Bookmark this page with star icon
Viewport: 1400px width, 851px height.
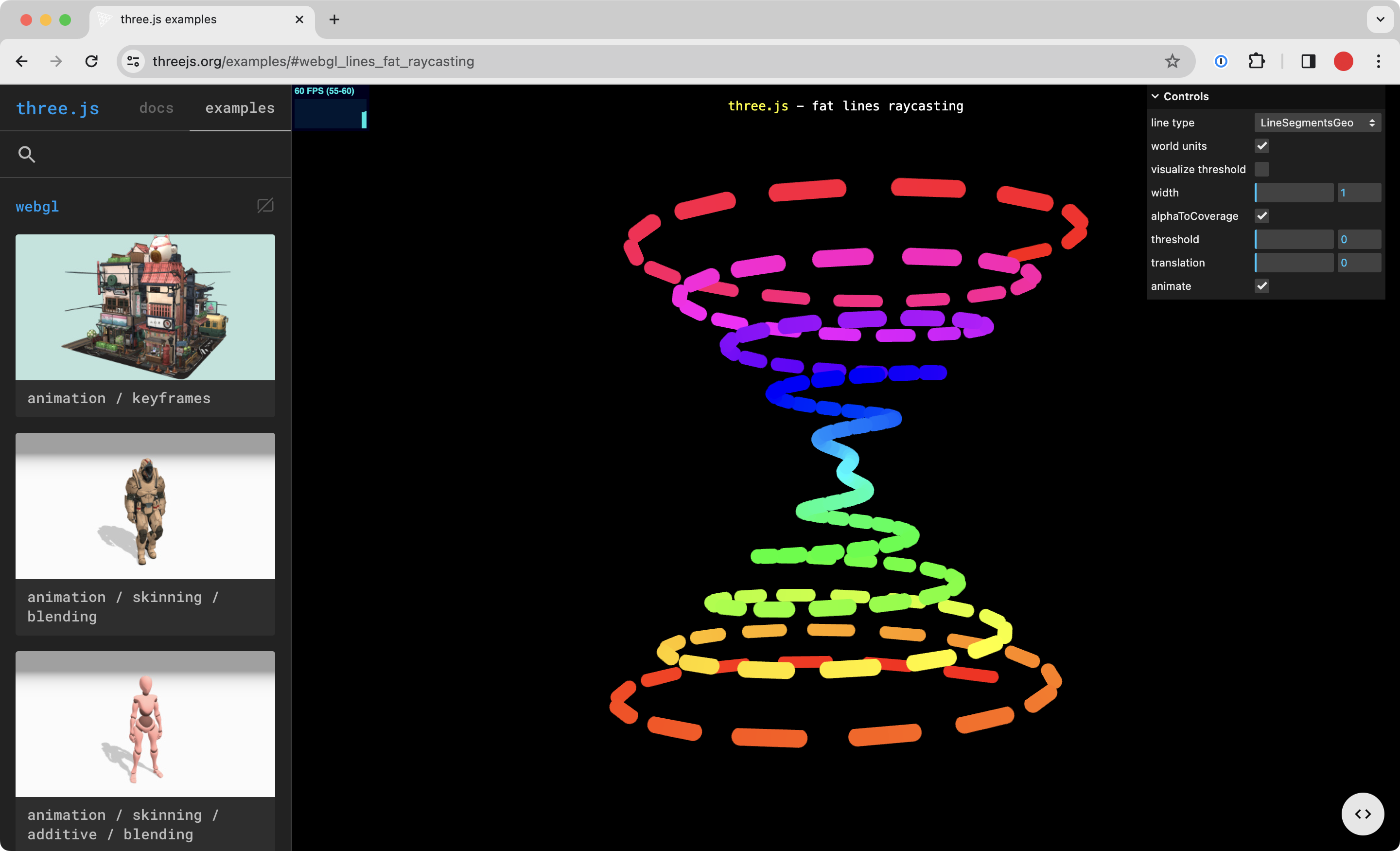pyautogui.click(x=1172, y=61)
